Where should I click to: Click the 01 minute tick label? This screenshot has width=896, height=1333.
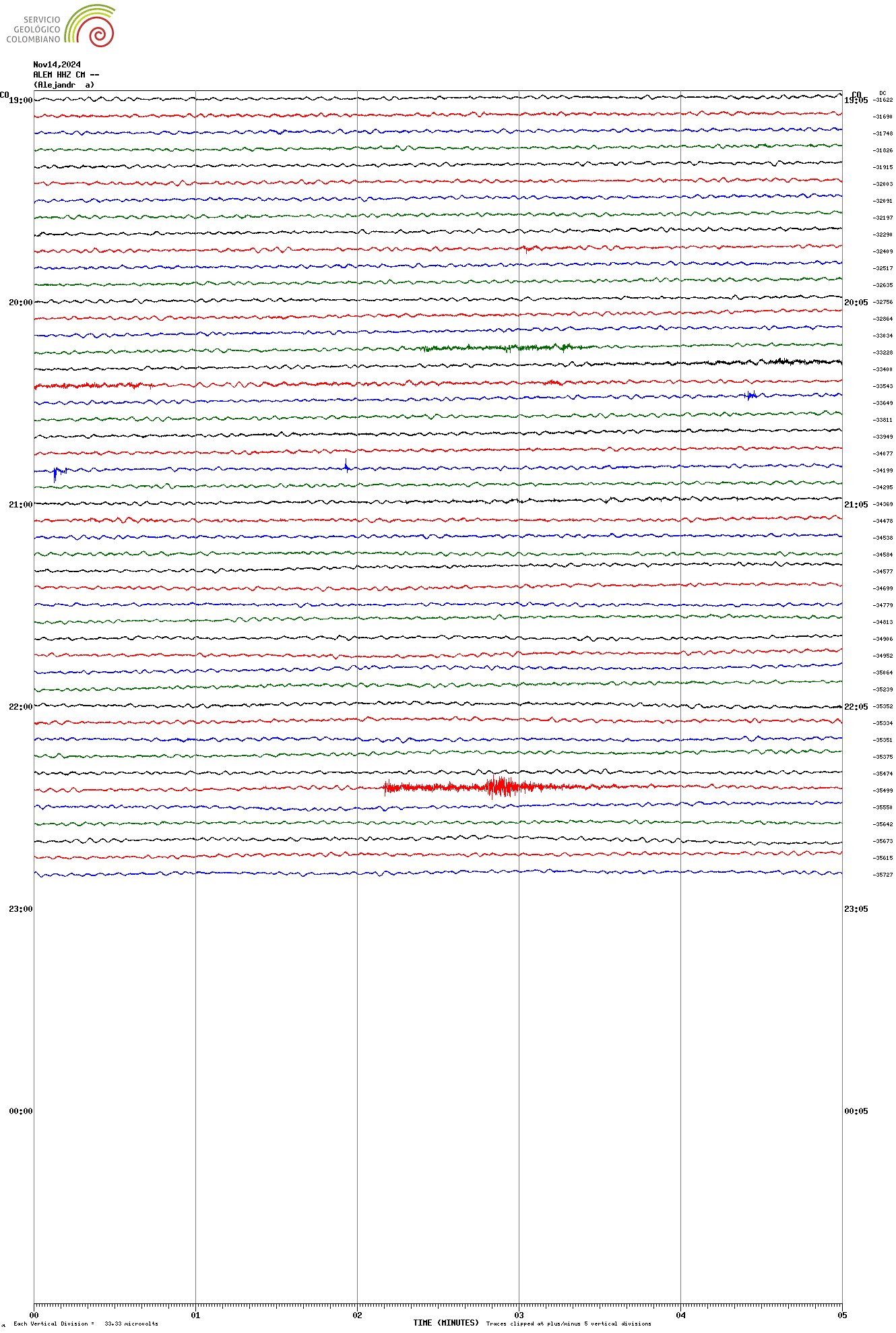[x=195, y=1315]
